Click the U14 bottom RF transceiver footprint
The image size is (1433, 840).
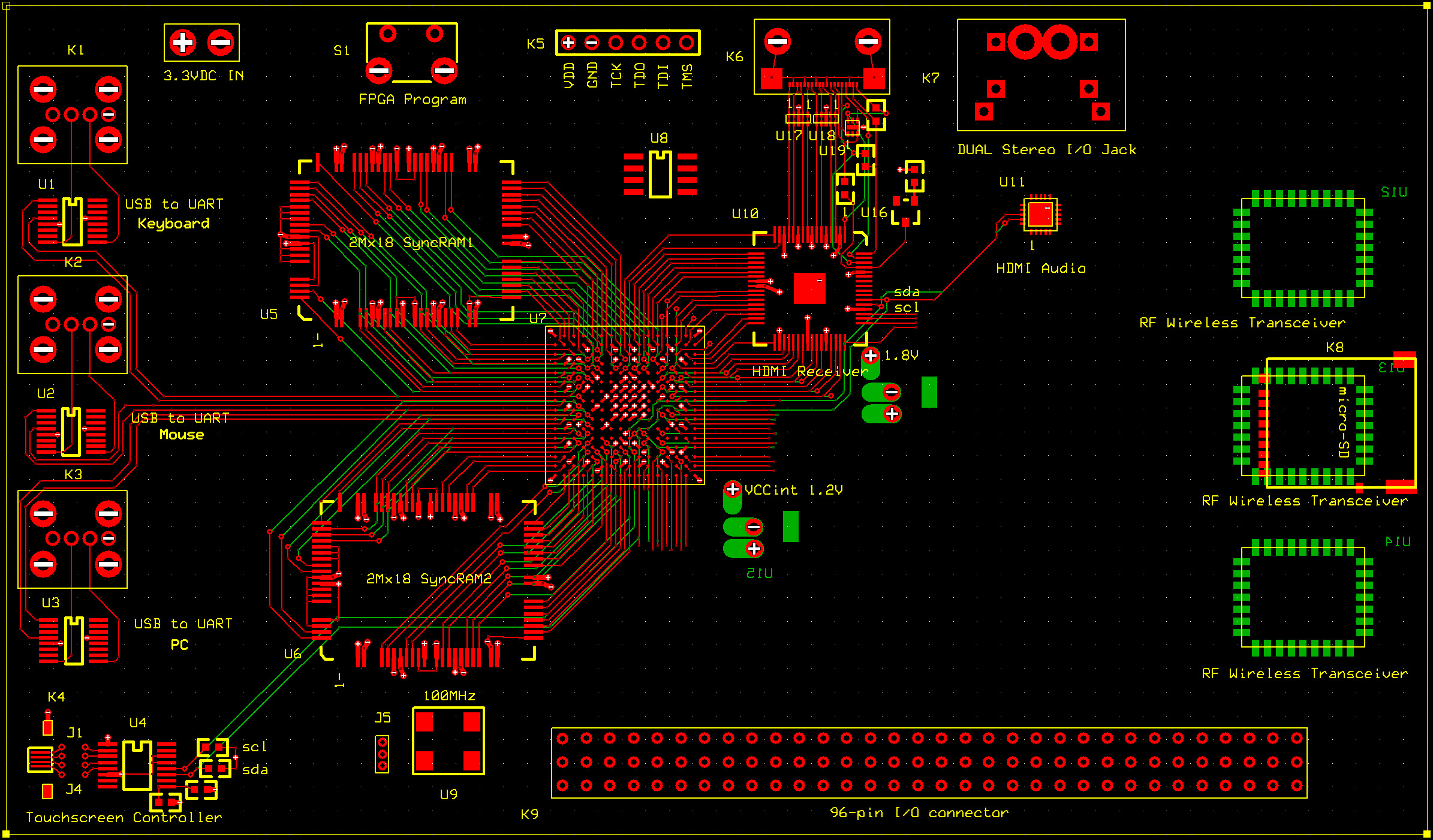point(1303,597)
